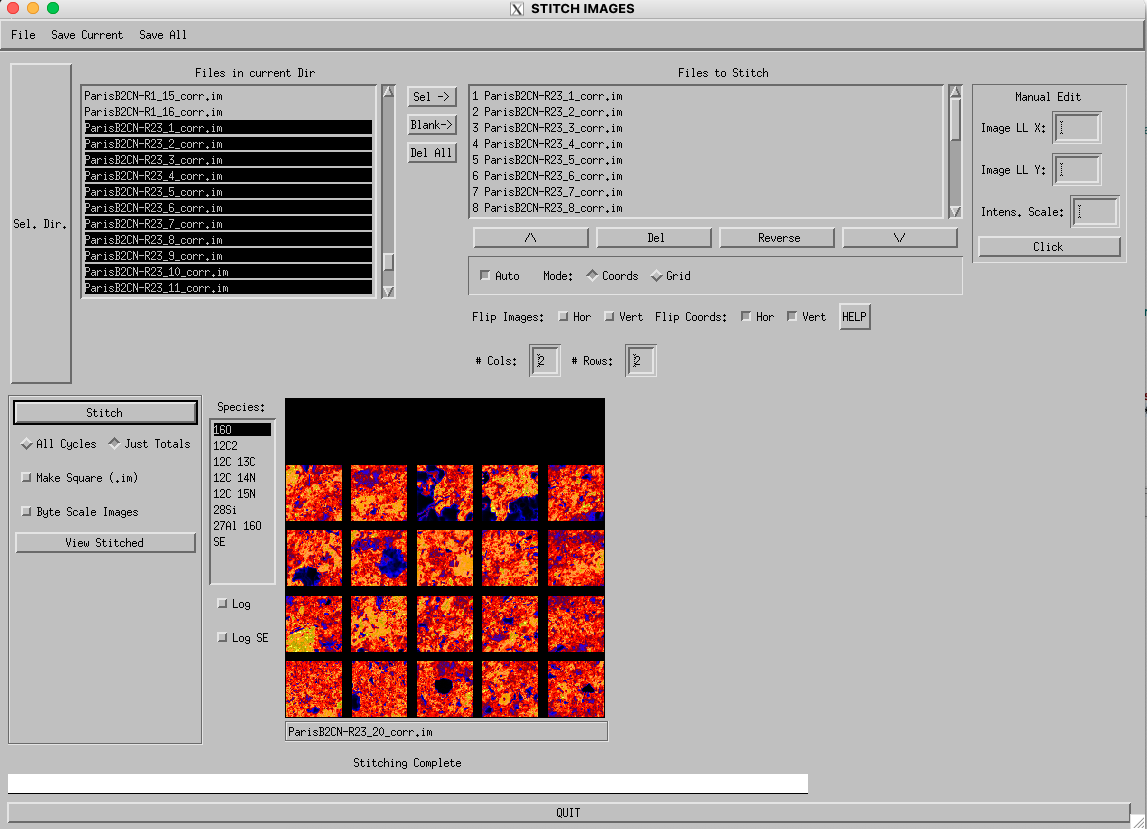Click the HELP button for flip options
The width and height of the screenshot is (1147, 829).
[854, 317]
